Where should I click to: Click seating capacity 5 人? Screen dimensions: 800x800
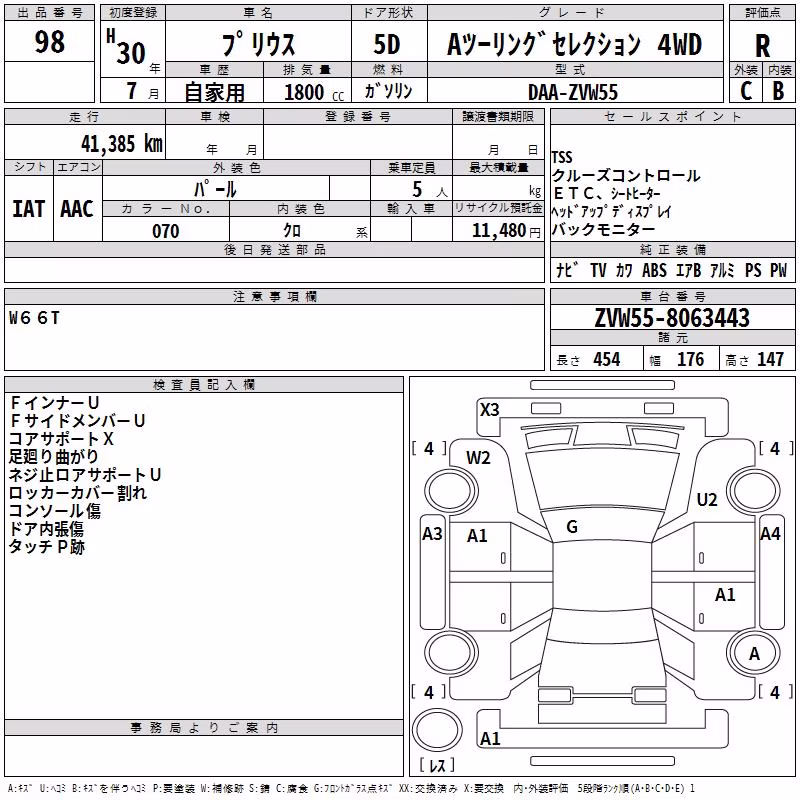tap(430, 190)
